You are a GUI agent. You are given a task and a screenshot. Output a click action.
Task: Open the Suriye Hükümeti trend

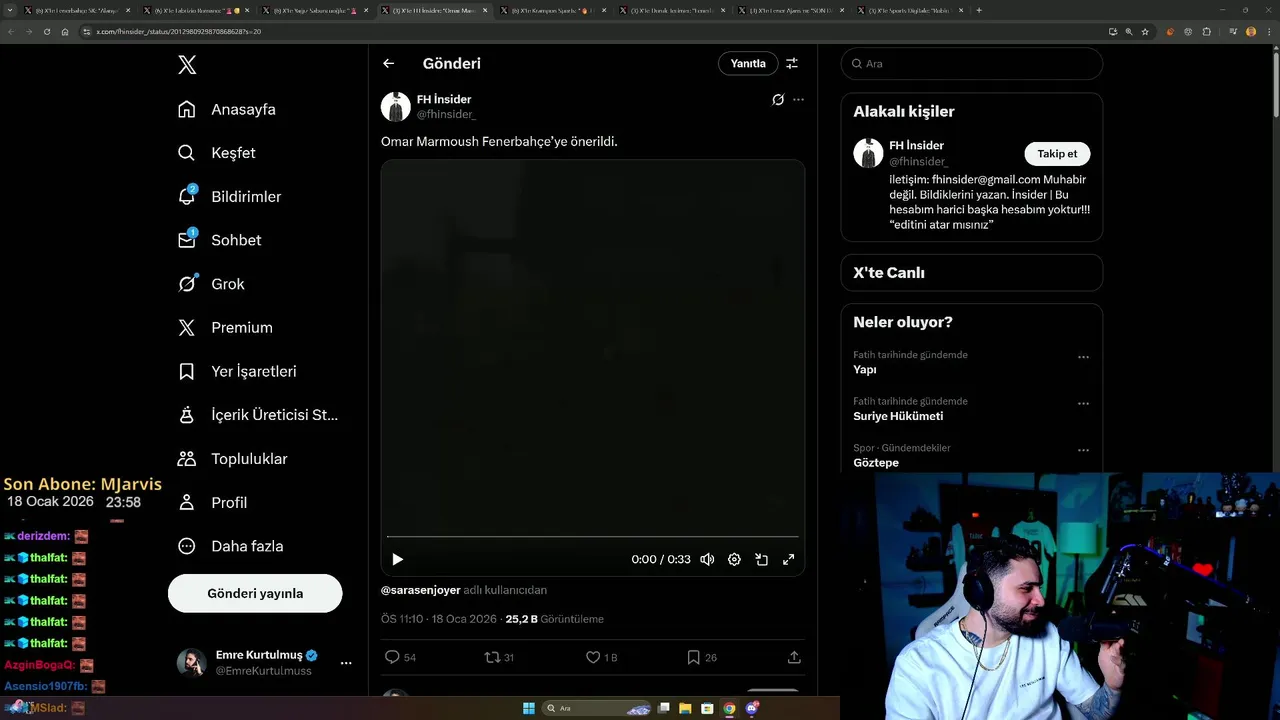pyautogui.click(x=898, y=416)
